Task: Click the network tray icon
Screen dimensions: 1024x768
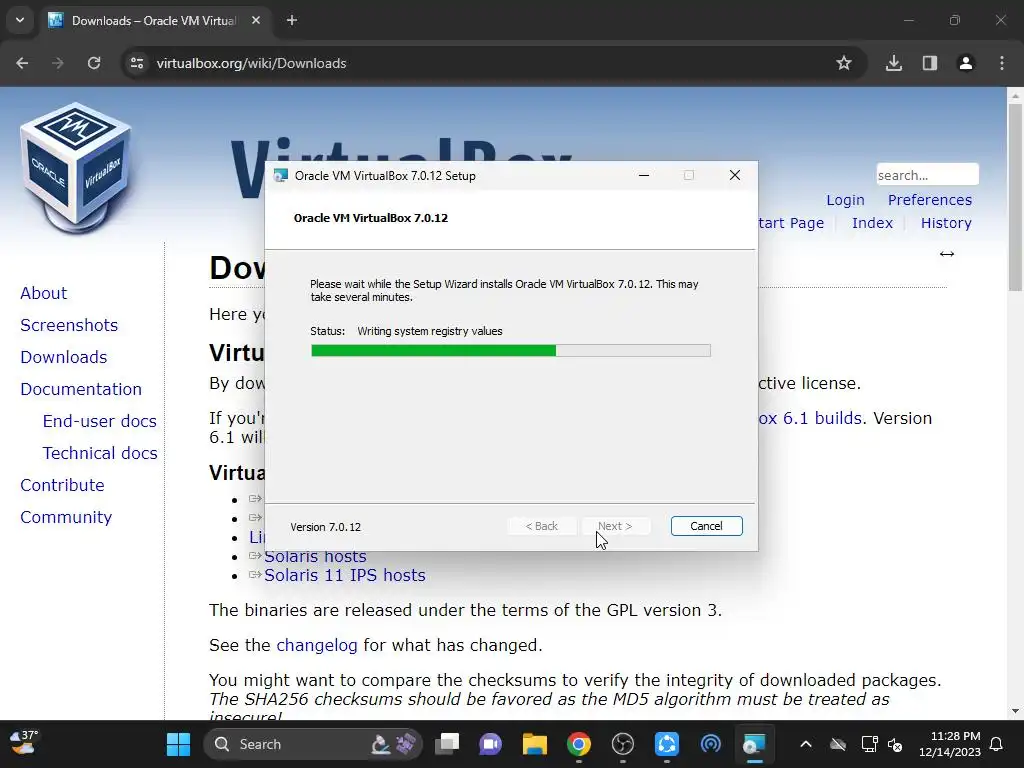Action: coord(869,744)
